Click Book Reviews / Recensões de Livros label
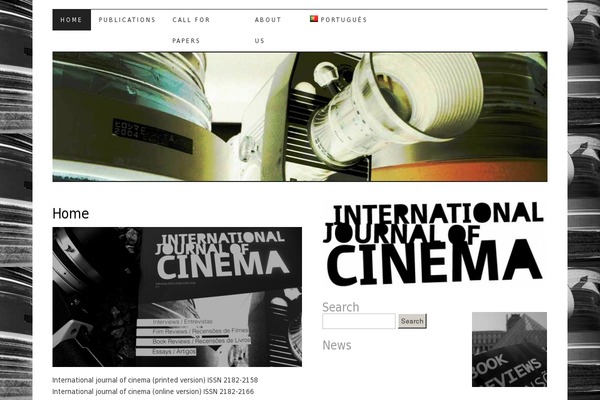 pyautogui.click(x=201, y=341)
